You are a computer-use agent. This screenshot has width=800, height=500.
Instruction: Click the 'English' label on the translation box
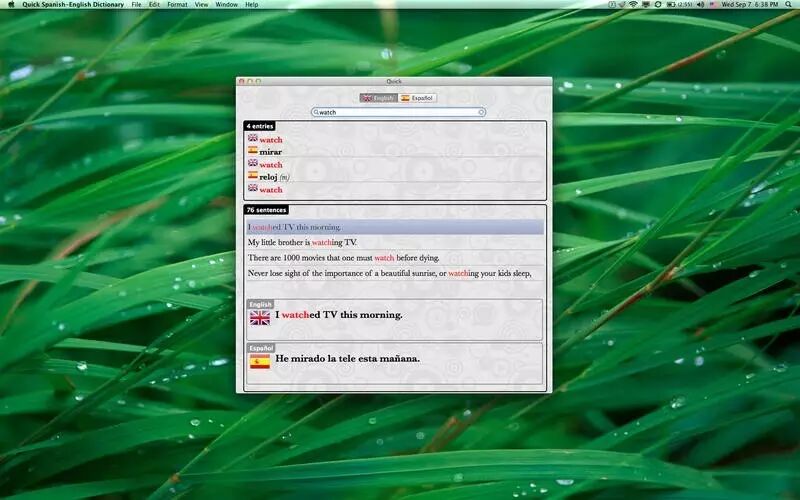tap(260, 305)
